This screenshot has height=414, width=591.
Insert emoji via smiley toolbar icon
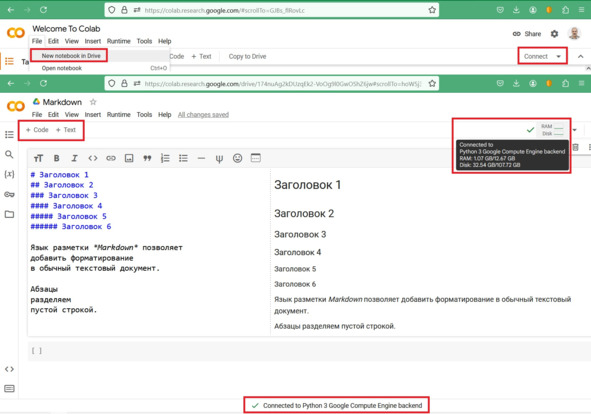[237, 158]
